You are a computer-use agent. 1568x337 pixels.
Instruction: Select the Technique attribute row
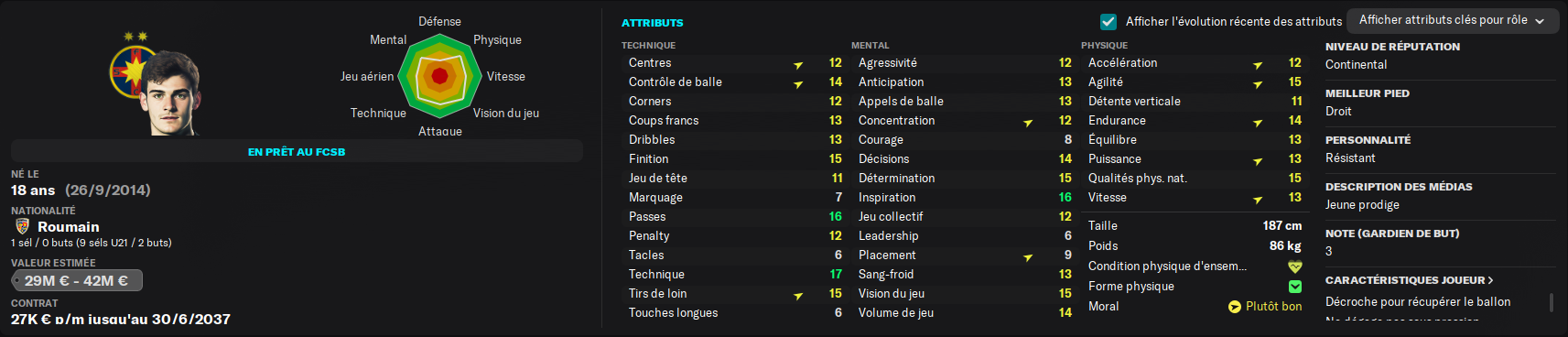point(735,275)
